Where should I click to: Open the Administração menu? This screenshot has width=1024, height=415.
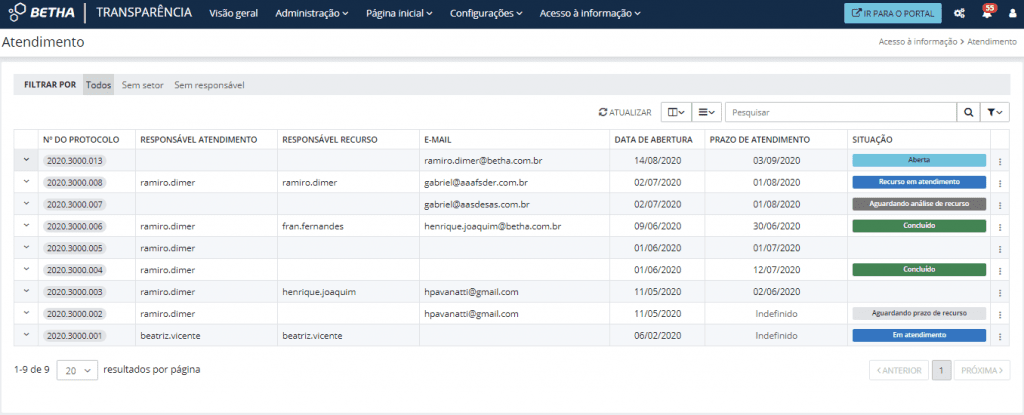pyautogui.click(x=311, y=14)
